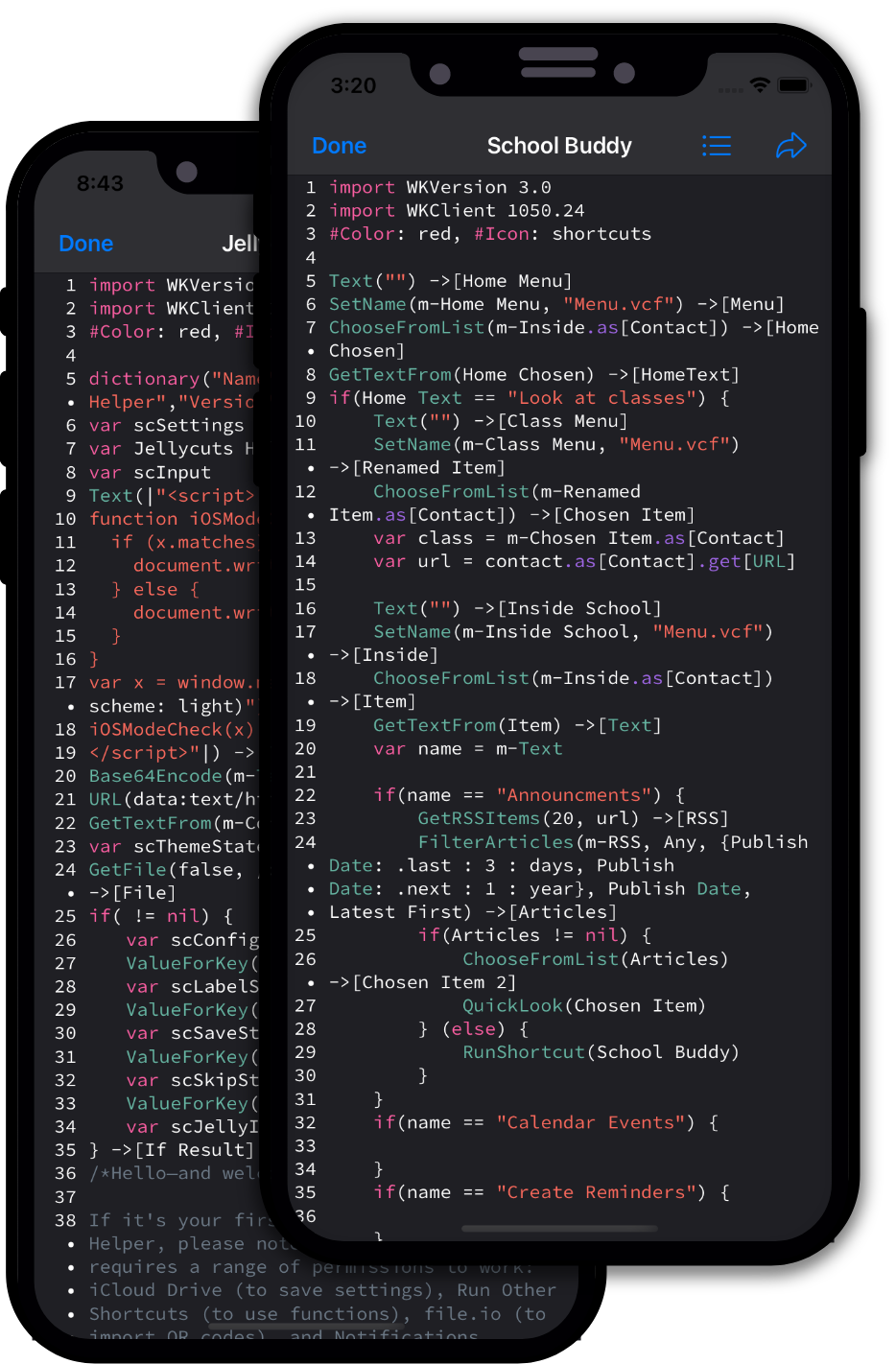Tap the home indicator bar on front phone

(559, 1229)
